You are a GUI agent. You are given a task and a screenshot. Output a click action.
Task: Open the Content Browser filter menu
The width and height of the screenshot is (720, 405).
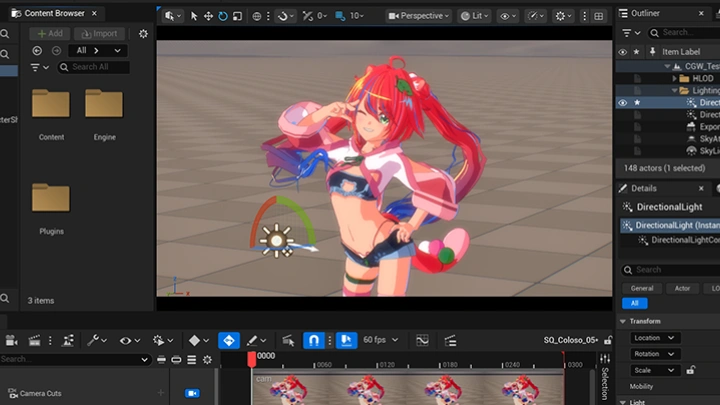(39, 68)
